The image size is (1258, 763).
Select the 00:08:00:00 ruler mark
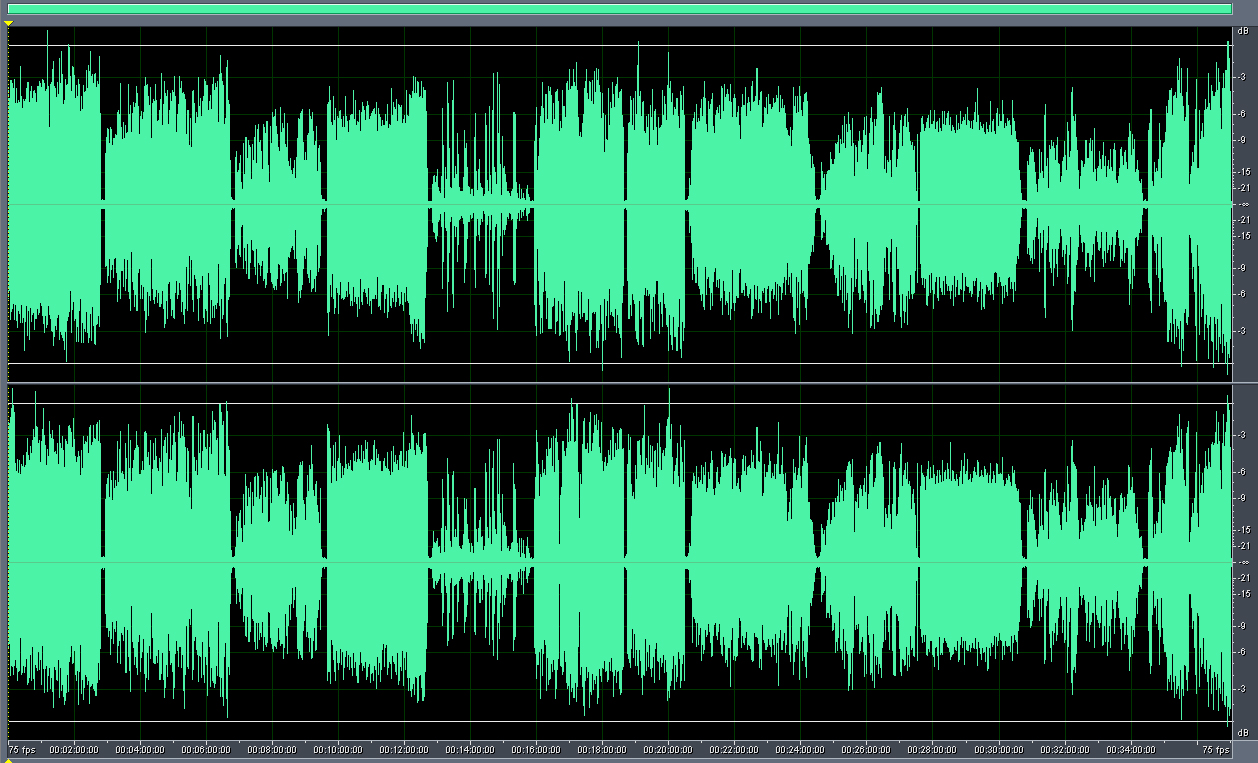[x=272, y=749]
